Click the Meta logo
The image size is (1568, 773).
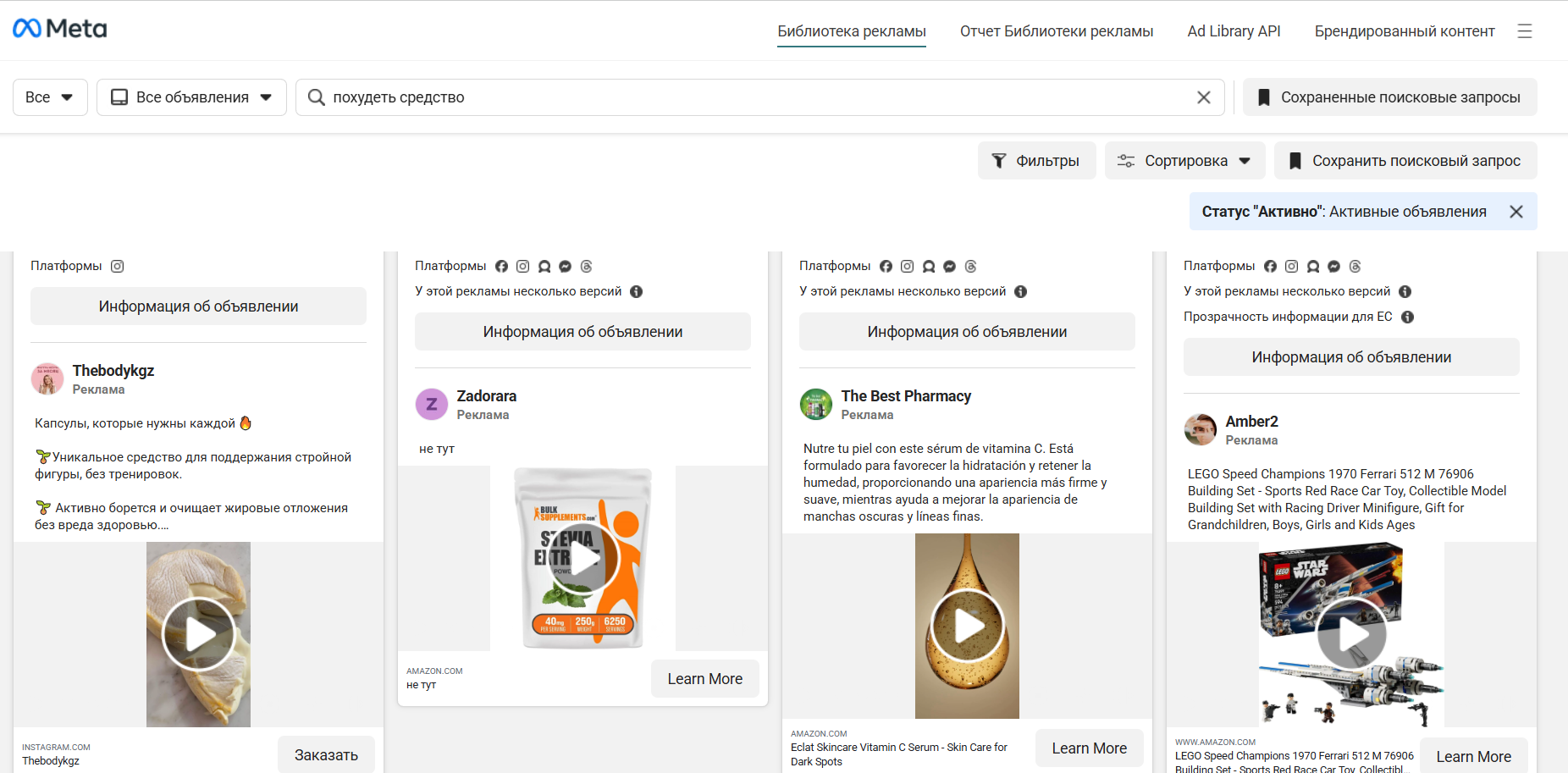pos(59,29)
